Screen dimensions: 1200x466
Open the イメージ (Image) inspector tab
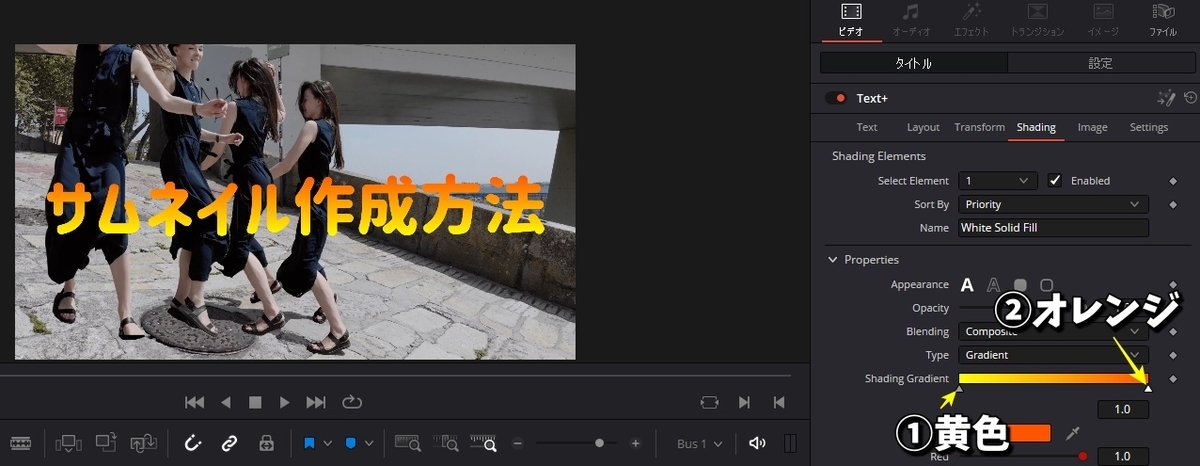click(1103, 21)
